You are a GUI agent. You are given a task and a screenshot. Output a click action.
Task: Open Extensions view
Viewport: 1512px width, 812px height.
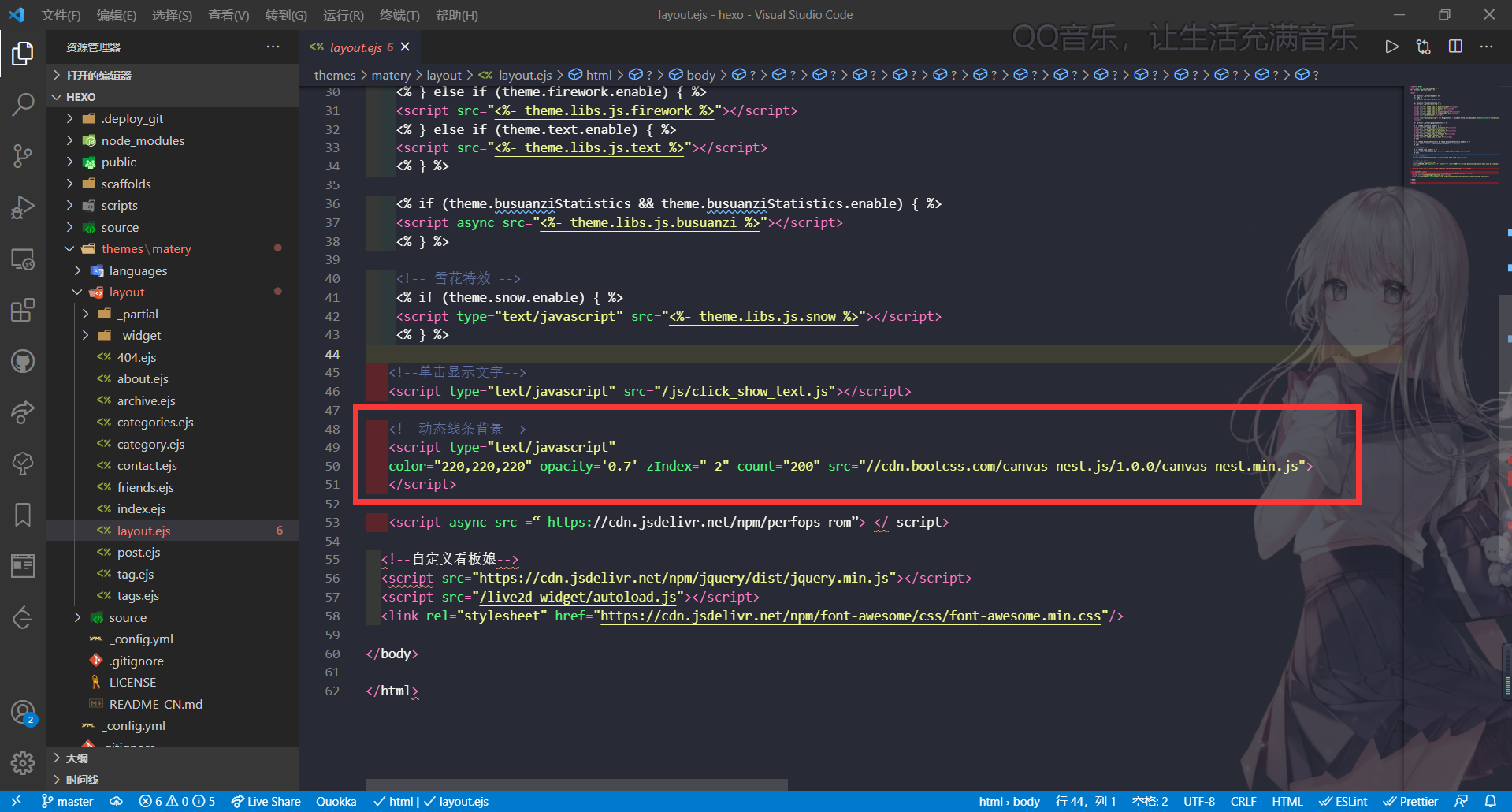click(23, 311)
